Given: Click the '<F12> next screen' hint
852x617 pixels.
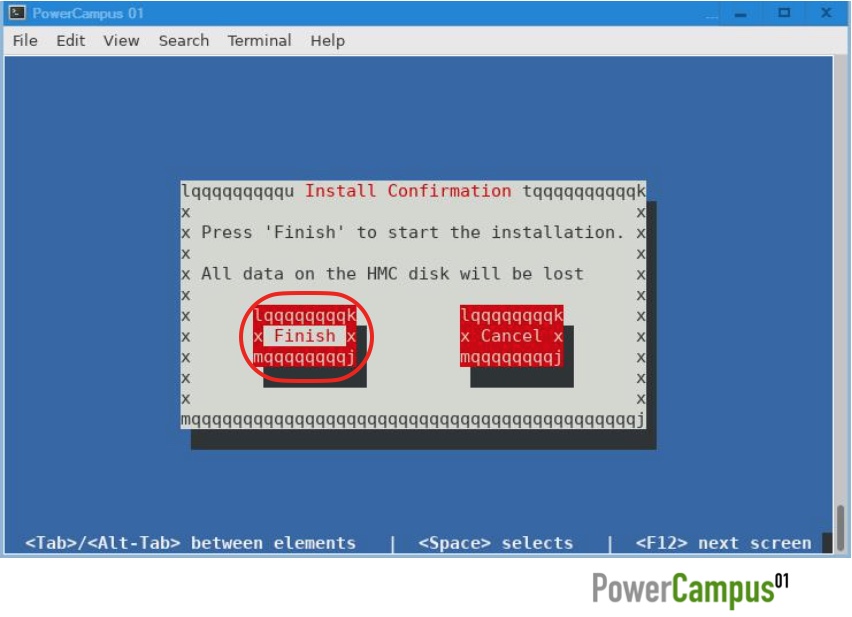Looking at the screenshot, I should pos(723,543).
